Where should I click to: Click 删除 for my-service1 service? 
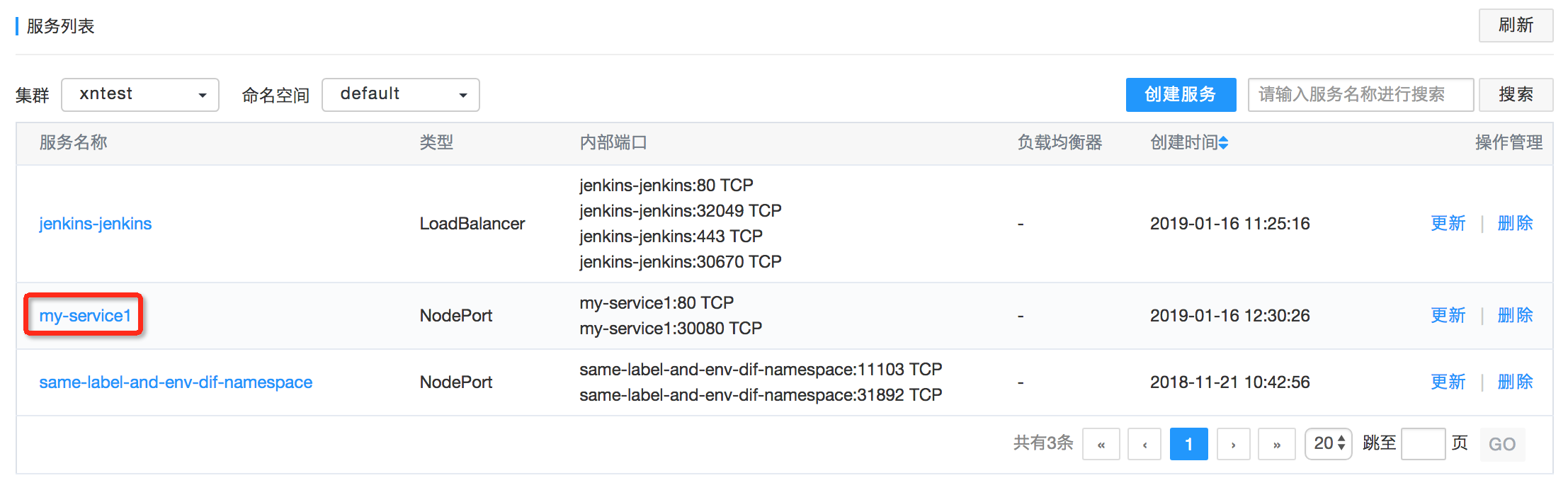(1515, 316)
